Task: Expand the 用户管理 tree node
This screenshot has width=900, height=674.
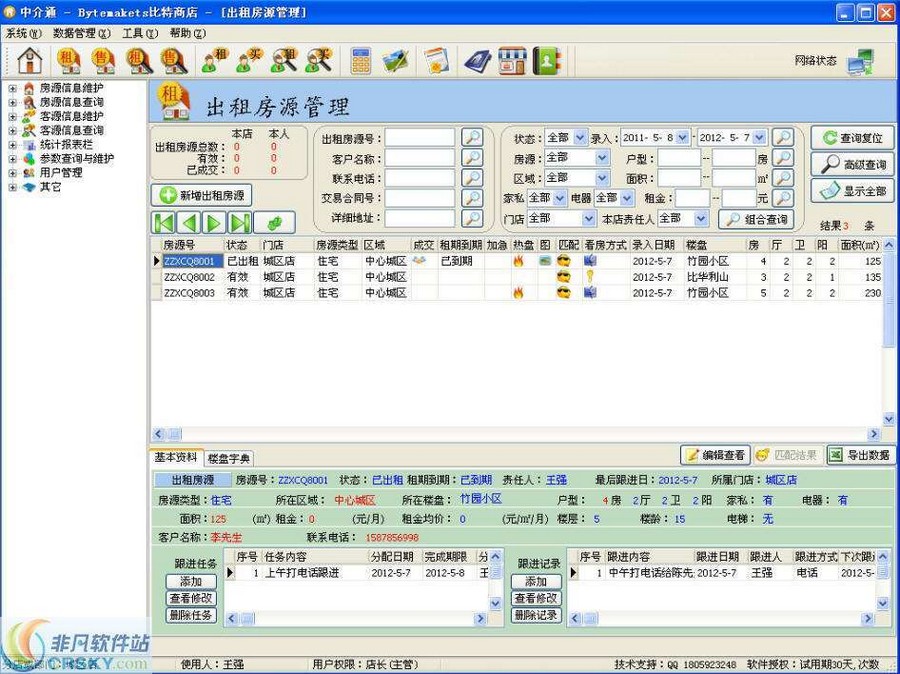Action: pos(12,172)
